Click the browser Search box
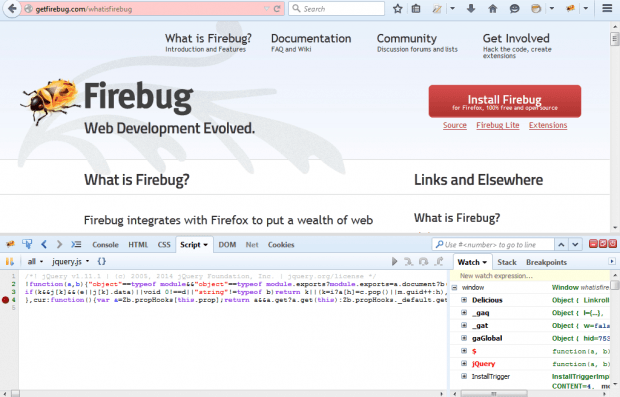The height and width of the screenshot is (397, 620). (336, 9)
